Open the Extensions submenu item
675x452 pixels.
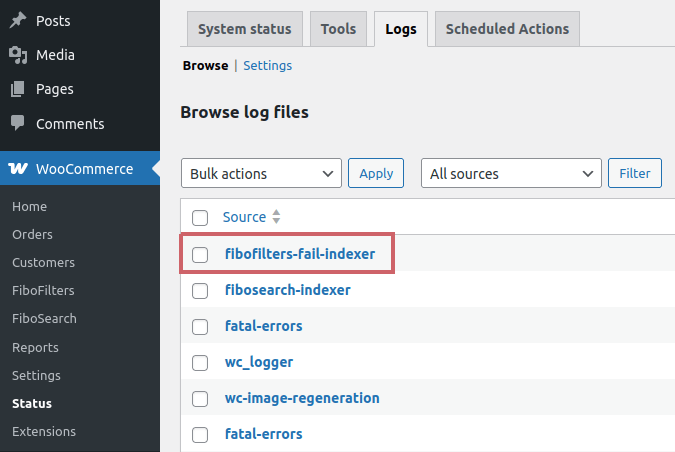pyautogui.click(x=44, y=431)
